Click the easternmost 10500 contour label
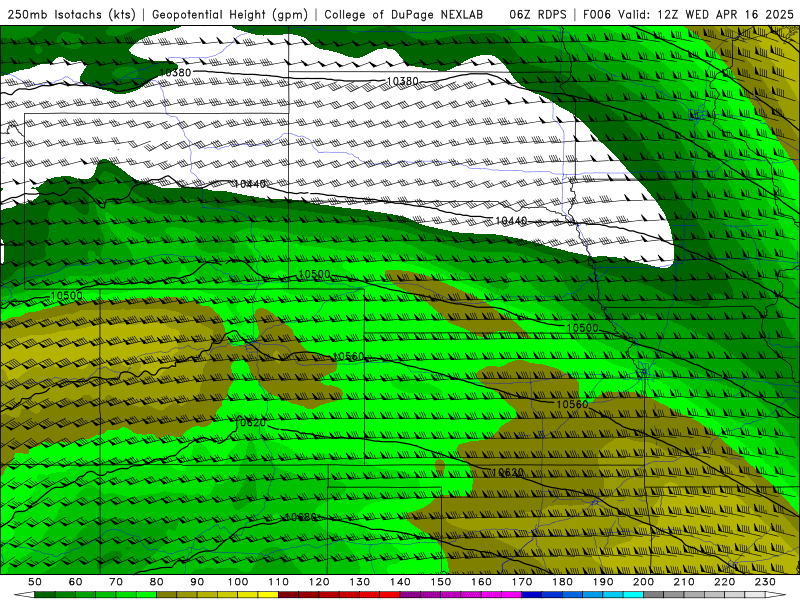Viewport: 800px width, 600px height. tap(583, 328)
